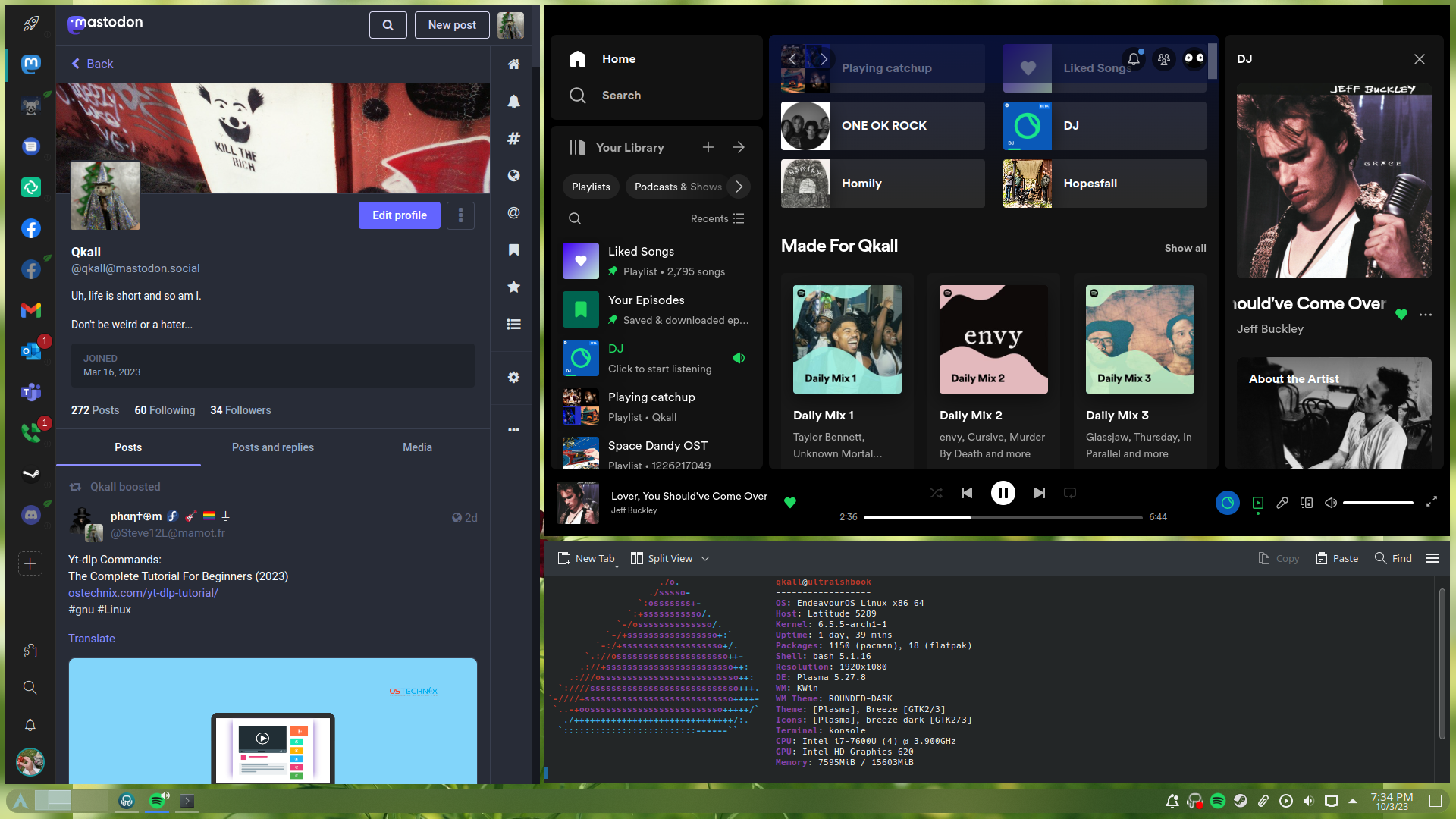Mute Spotify volume speaker icon
This screenshot has width=1456, height=819.
(1330, 503)
